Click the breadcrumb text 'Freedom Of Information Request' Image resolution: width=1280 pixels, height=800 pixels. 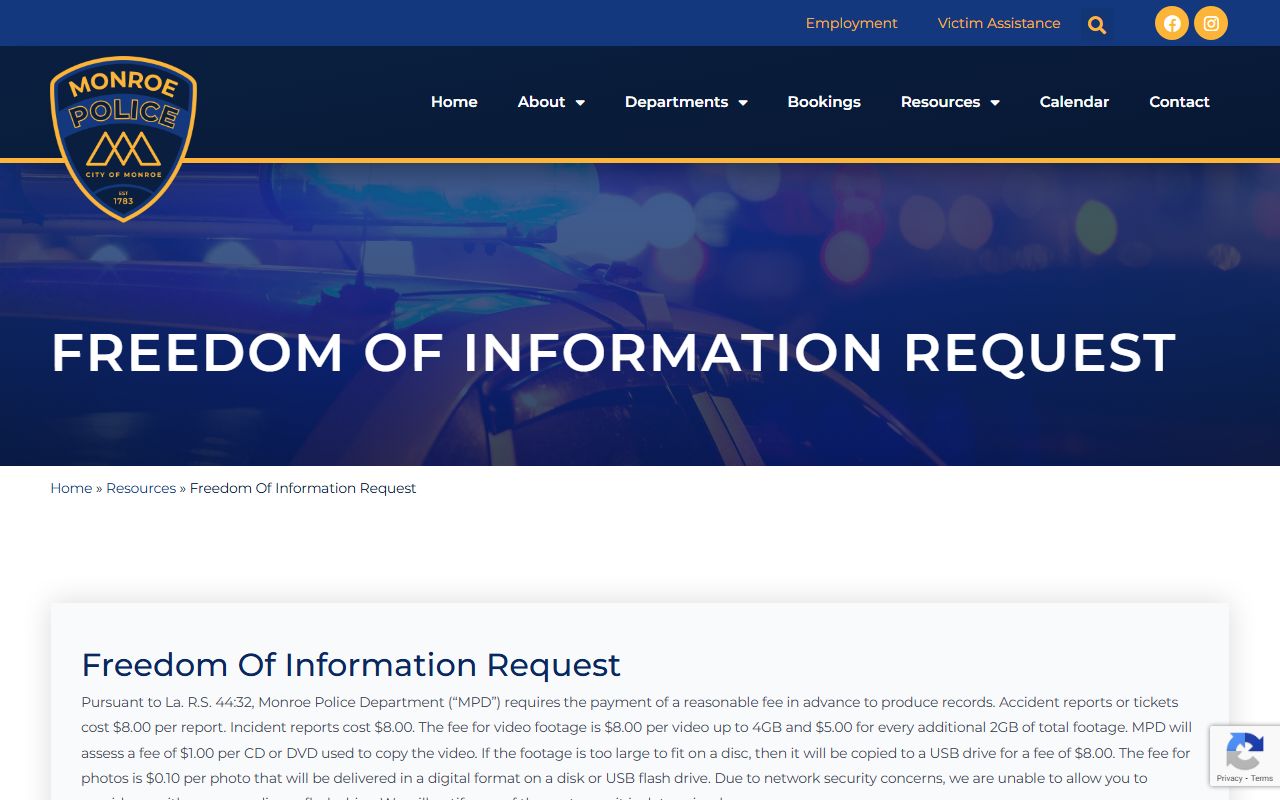303,488
